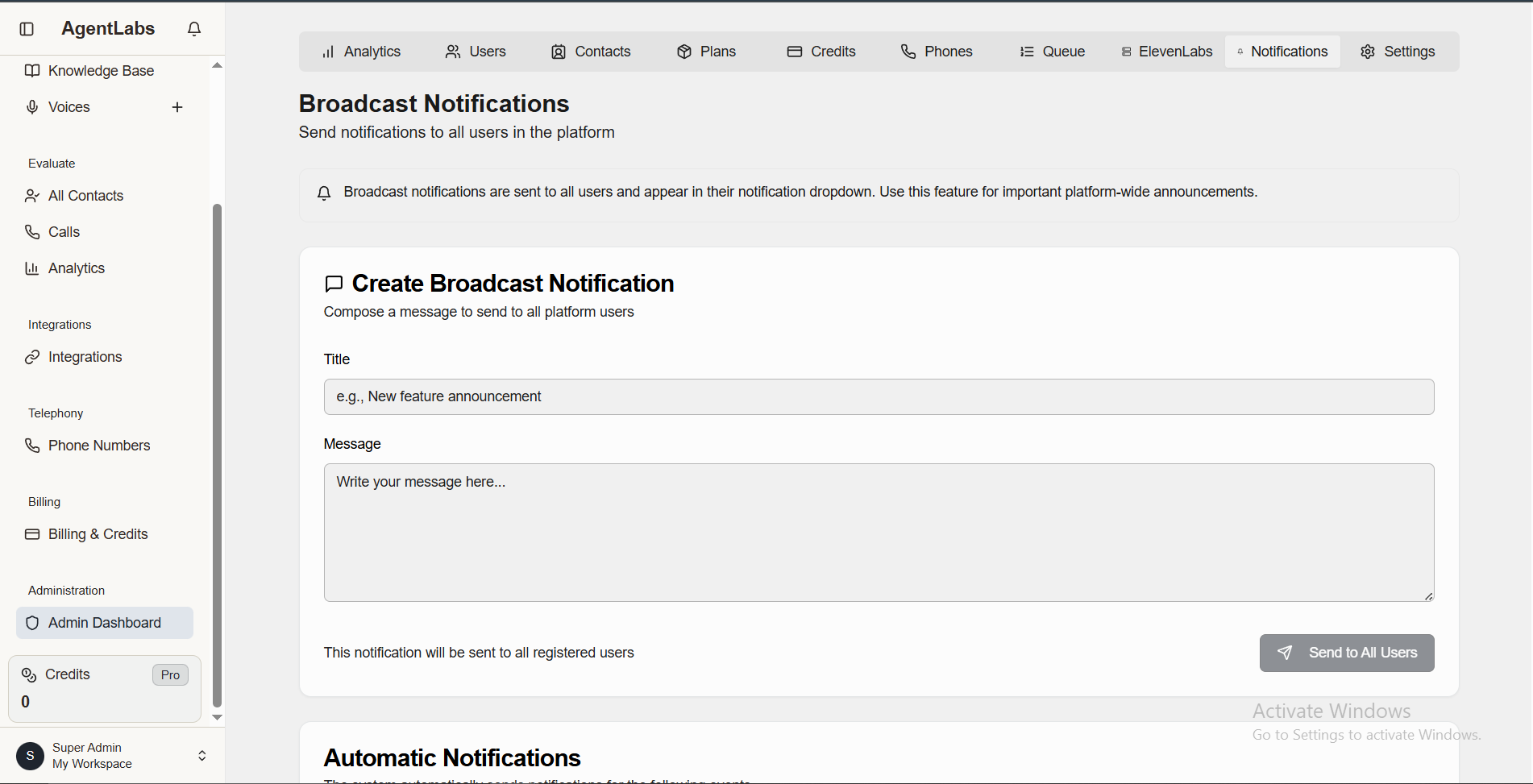Toggle the sidebar collapse icon next to AgentLabs
The image size is (1533, 784).
click(27, 28)
